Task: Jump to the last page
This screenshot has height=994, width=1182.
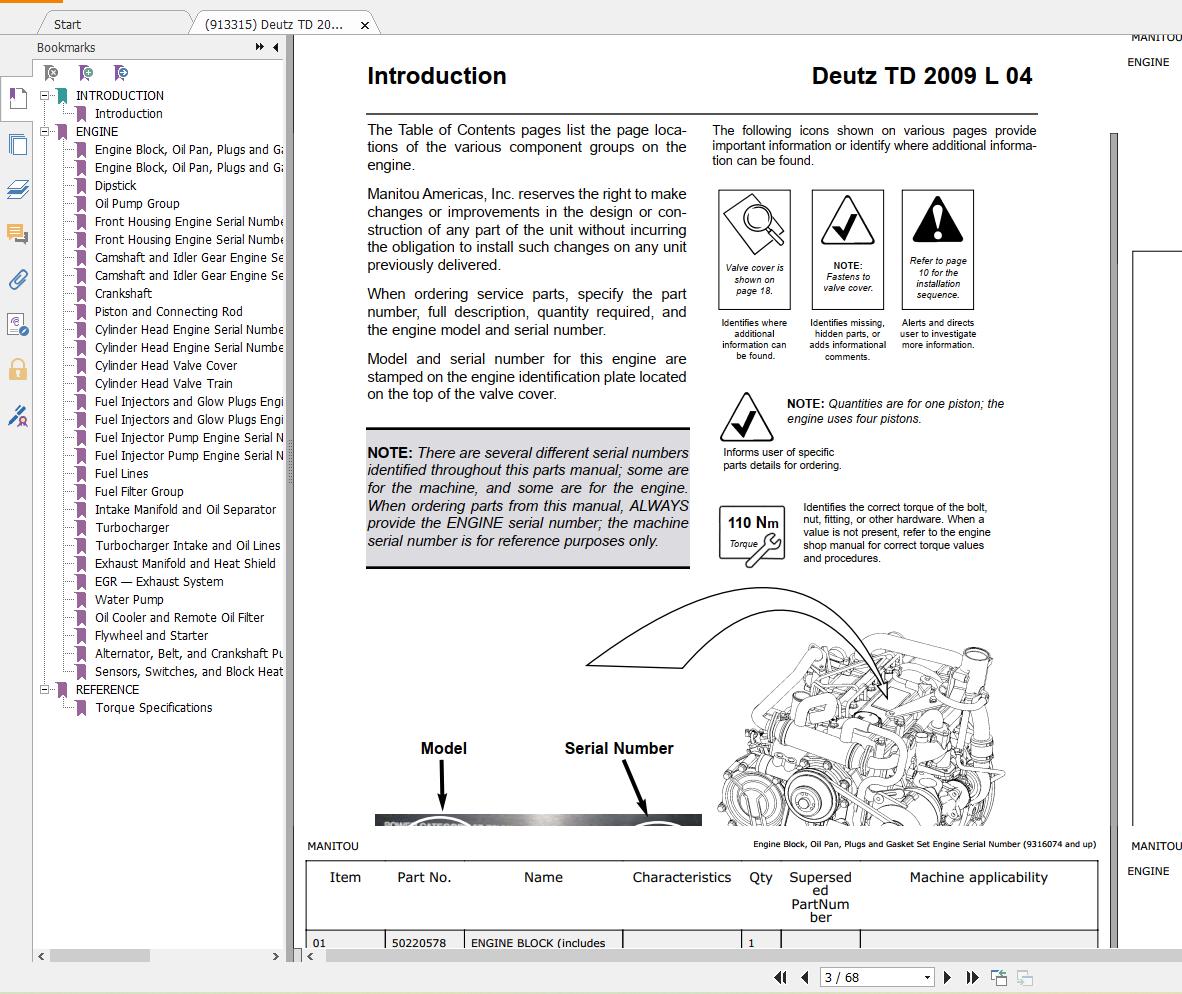Action: pos(970,977)
